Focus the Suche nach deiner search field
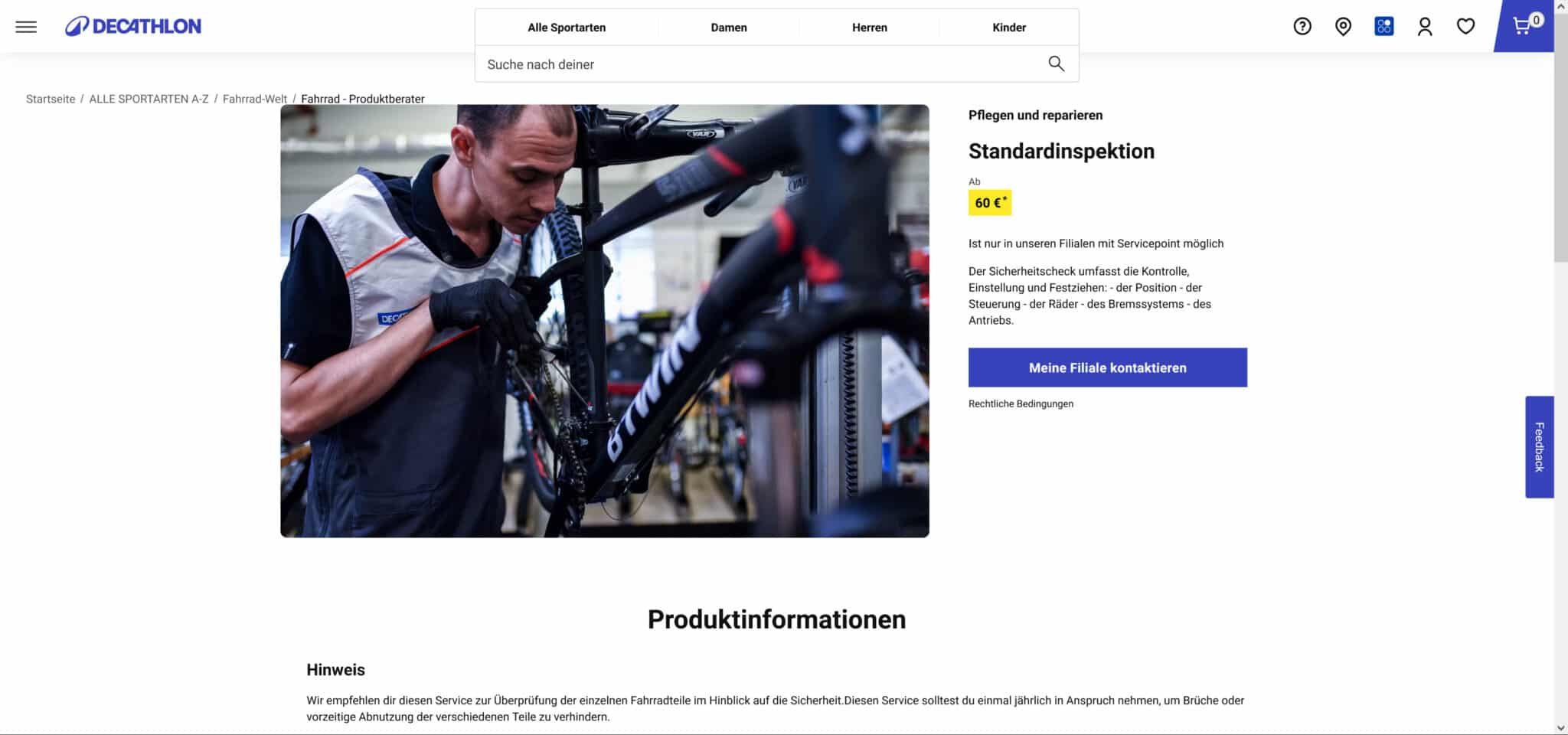 [x=762, y=64]
